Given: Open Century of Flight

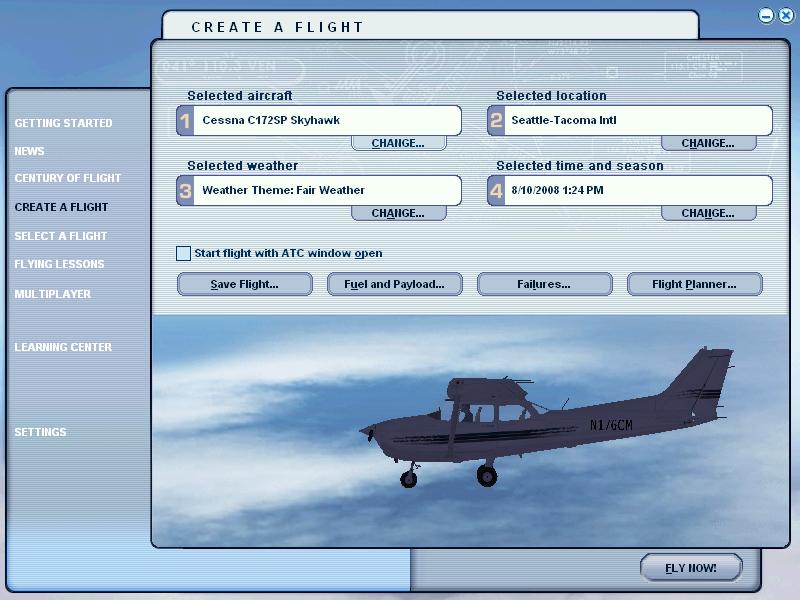Looking at the screenshot, I should (67, 178).
